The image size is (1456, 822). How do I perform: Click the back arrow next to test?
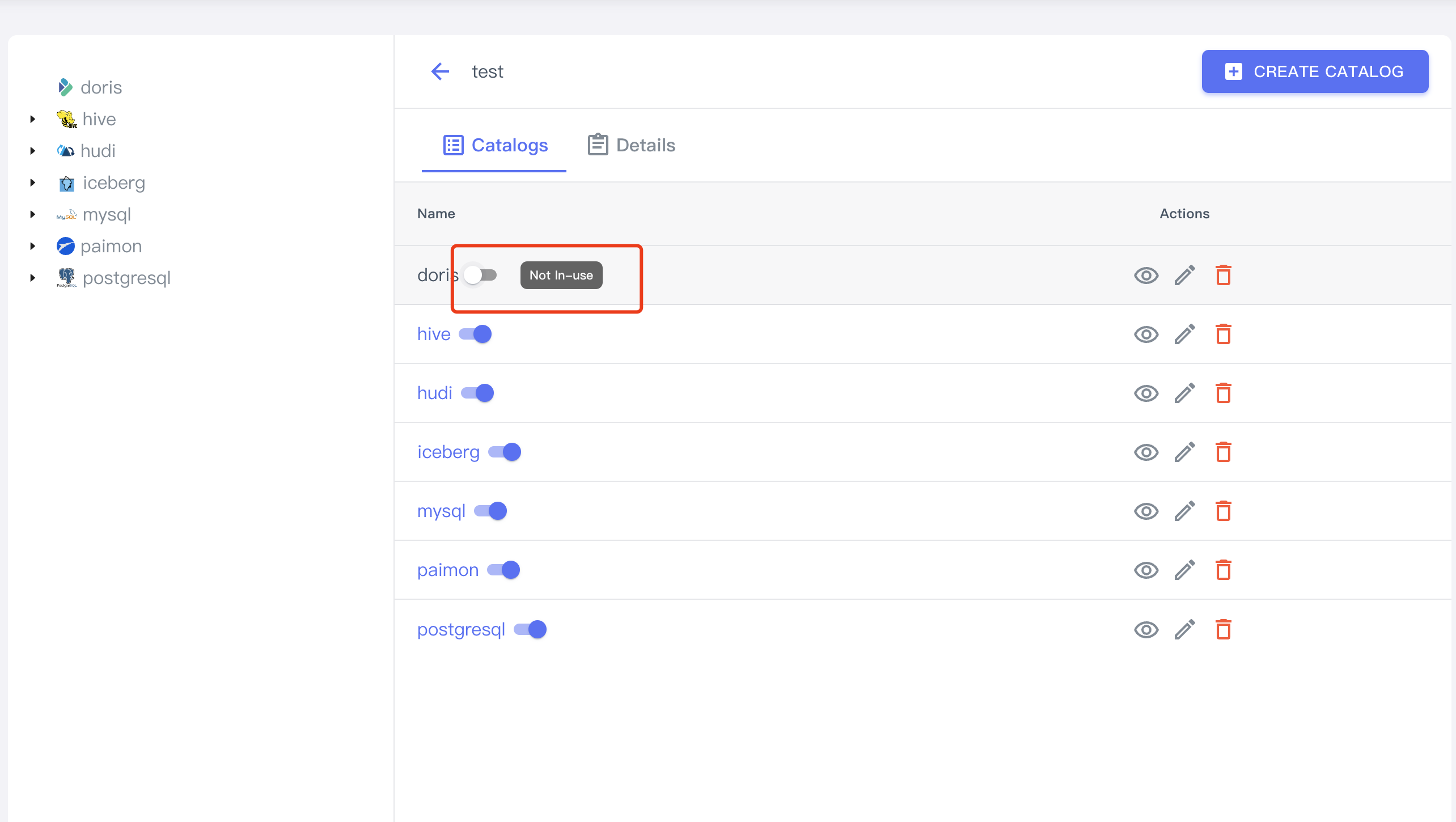pos(440,71)
